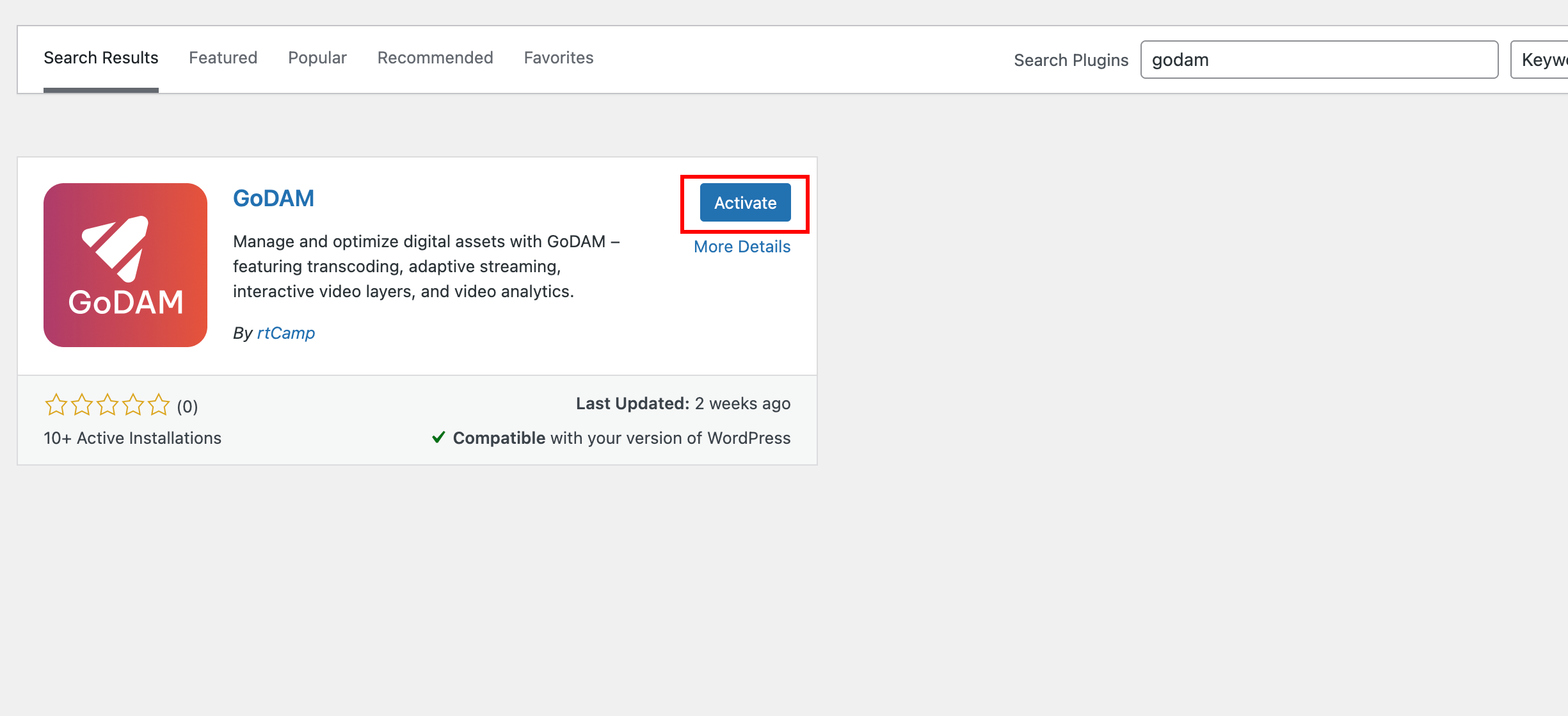Image resolution: width=1568 pixels, height=716 pixels.
Task: Open the Recommended tab
Action: pos(435,58)
